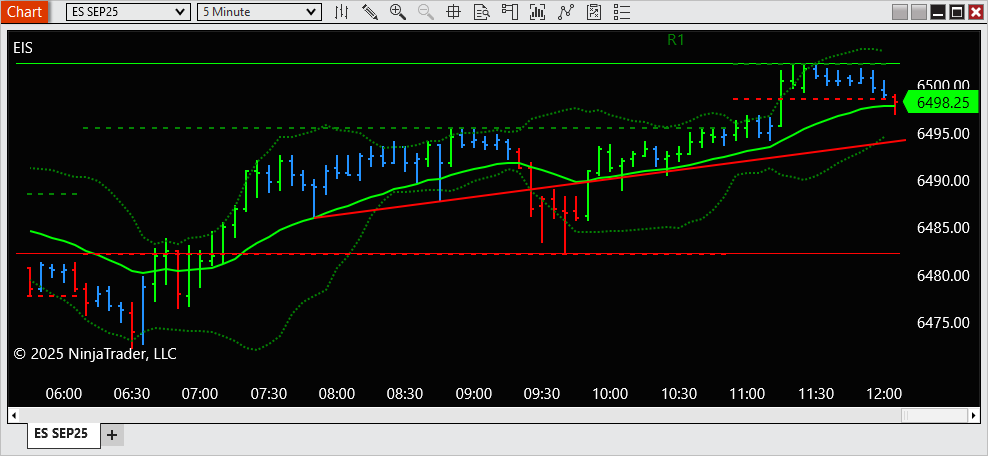Open the Data Box document-search icon
This screenshot has width=988, height=456.
(482, 11)
